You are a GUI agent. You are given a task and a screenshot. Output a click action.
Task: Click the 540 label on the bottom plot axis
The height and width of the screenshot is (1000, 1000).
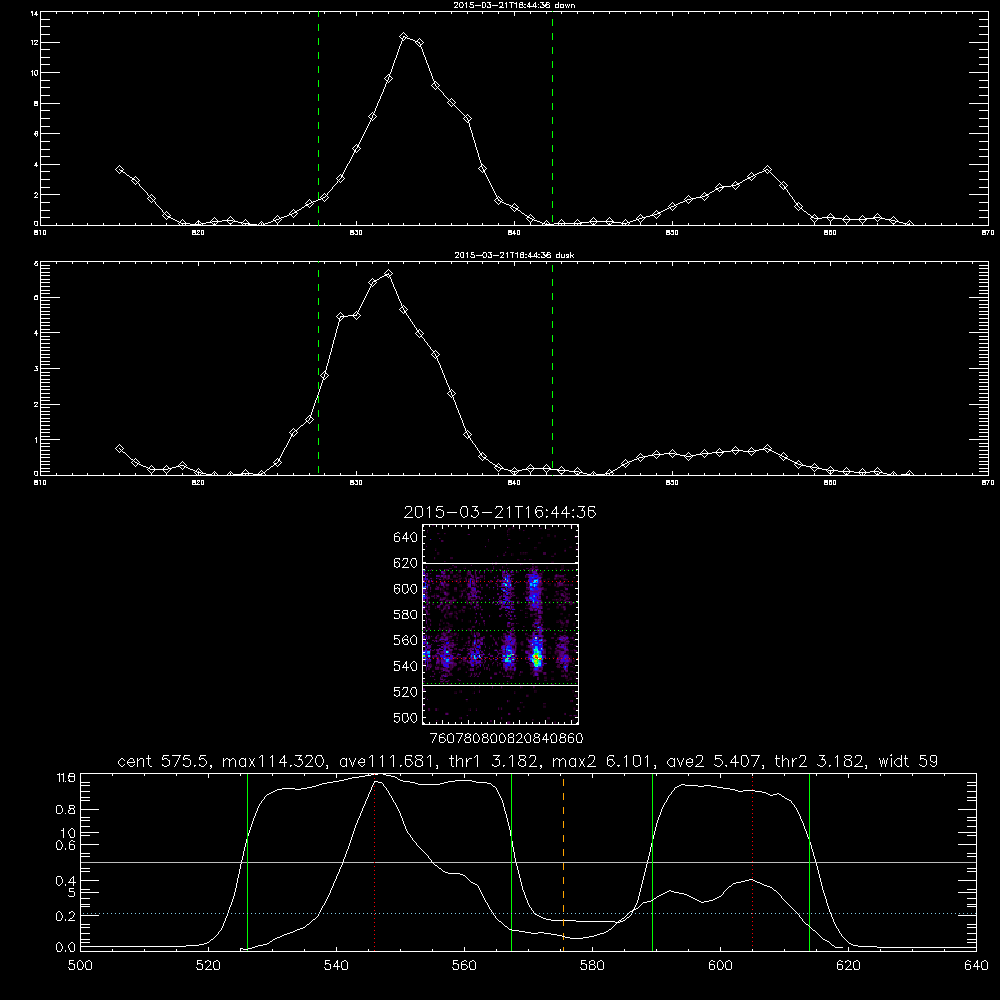336,966
